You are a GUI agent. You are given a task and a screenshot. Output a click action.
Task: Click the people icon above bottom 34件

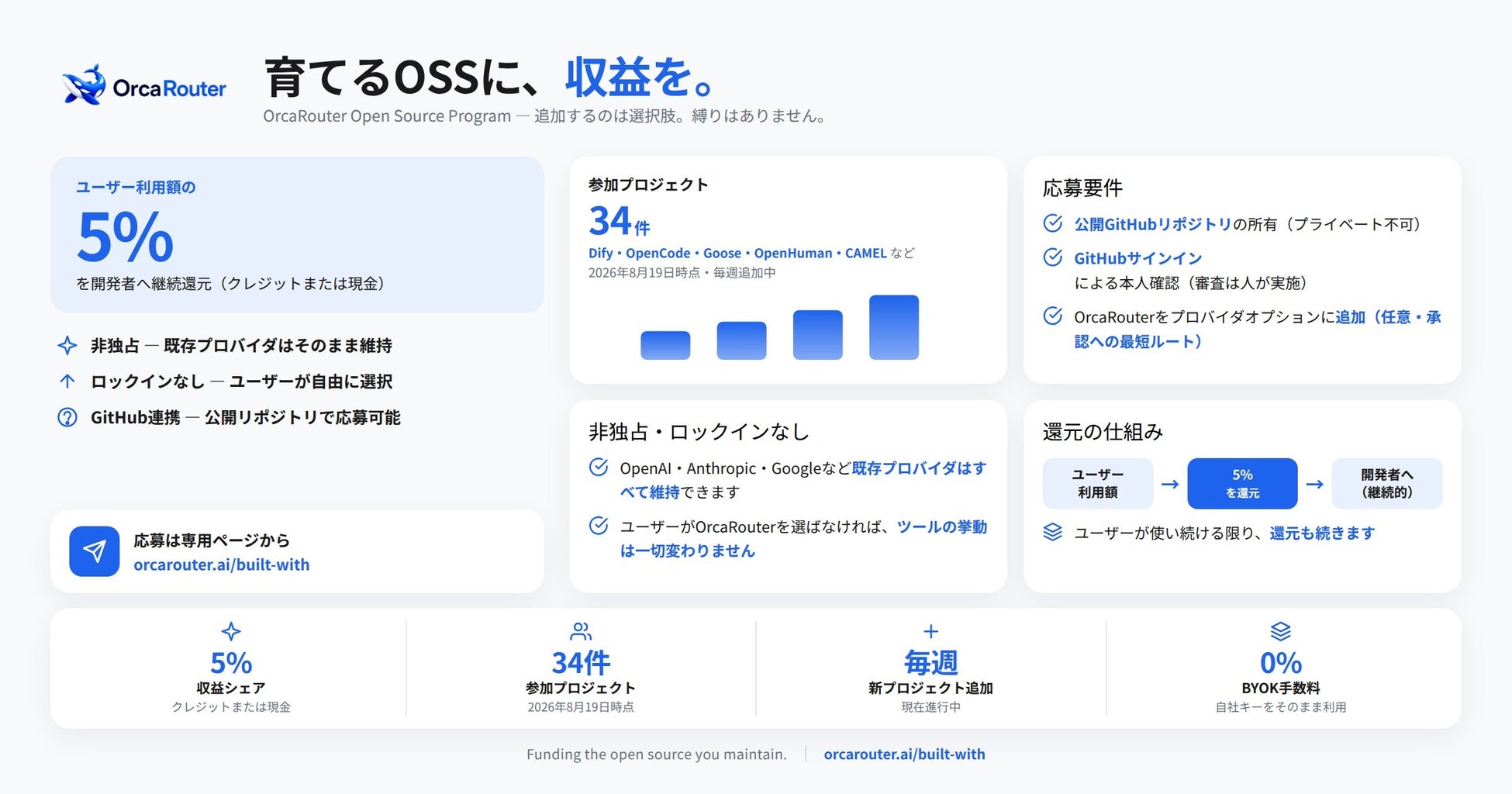[581, 631]
